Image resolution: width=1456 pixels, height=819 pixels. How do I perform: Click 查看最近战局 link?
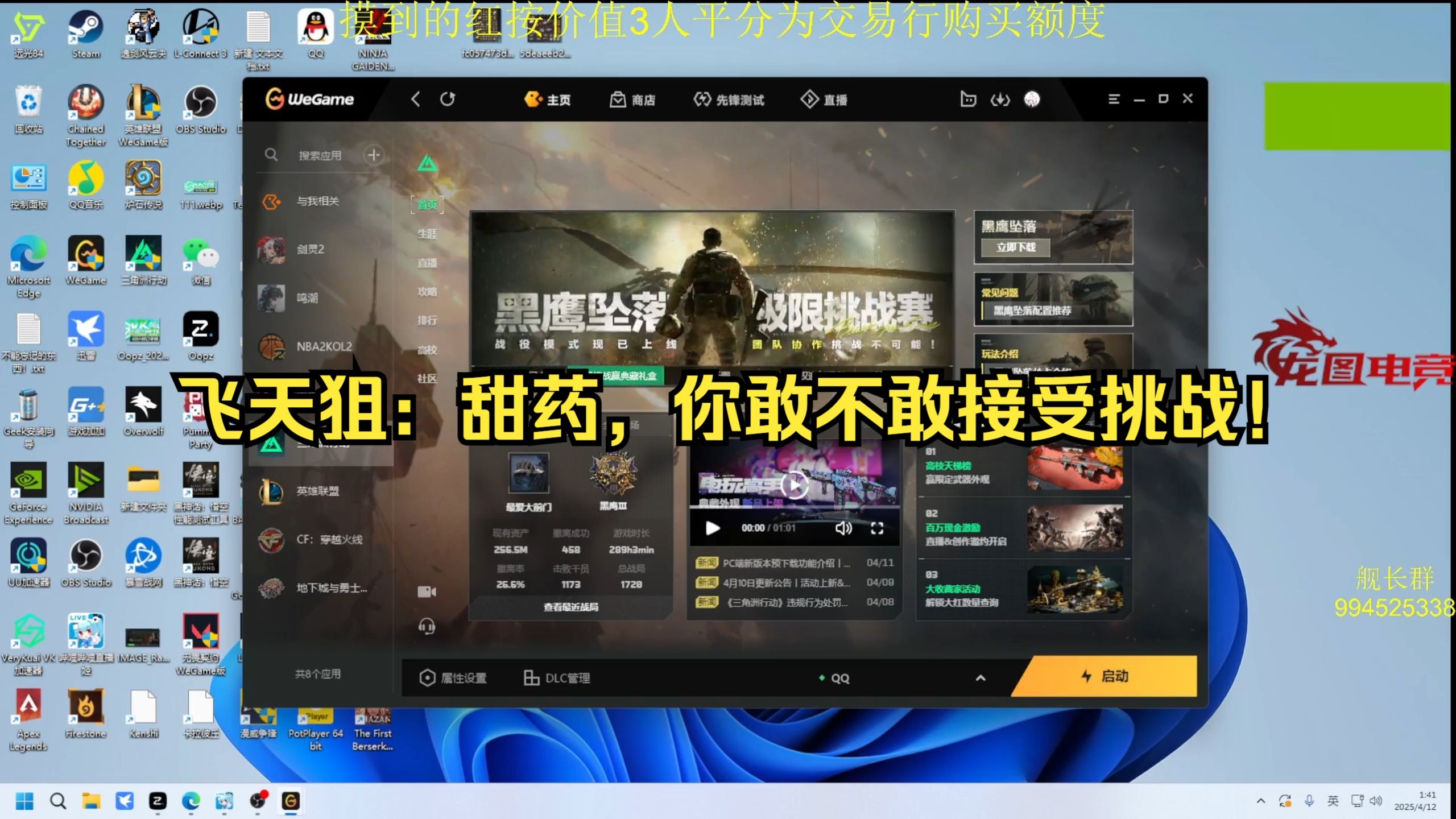570,607
